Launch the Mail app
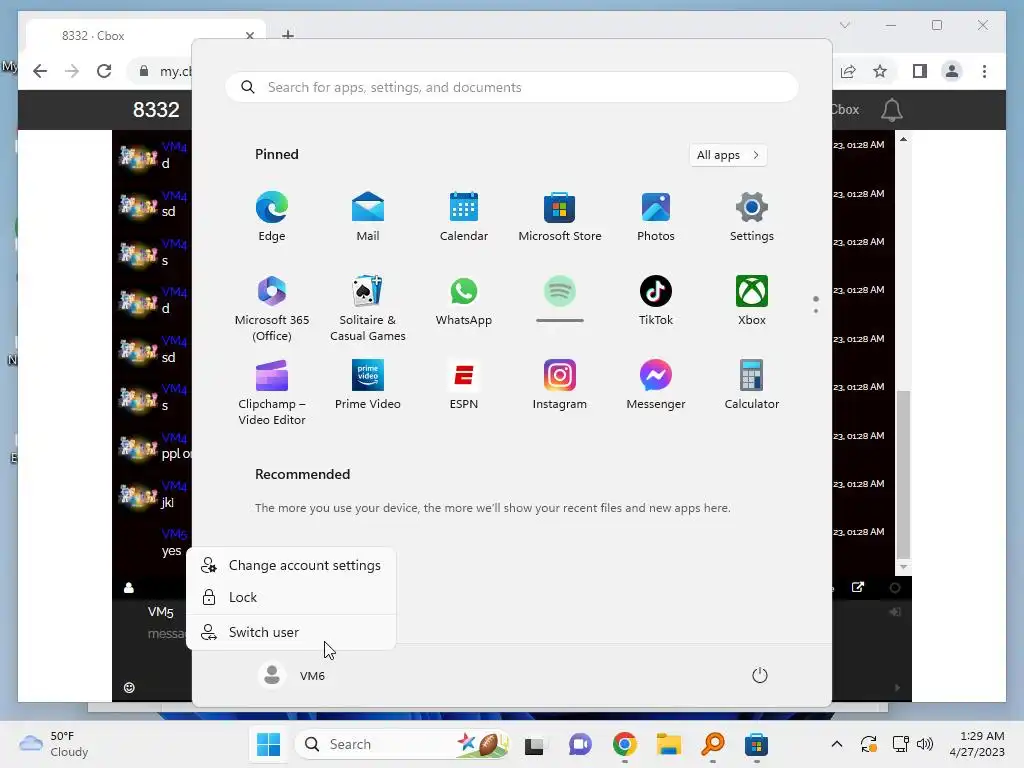 pos(368,217)
